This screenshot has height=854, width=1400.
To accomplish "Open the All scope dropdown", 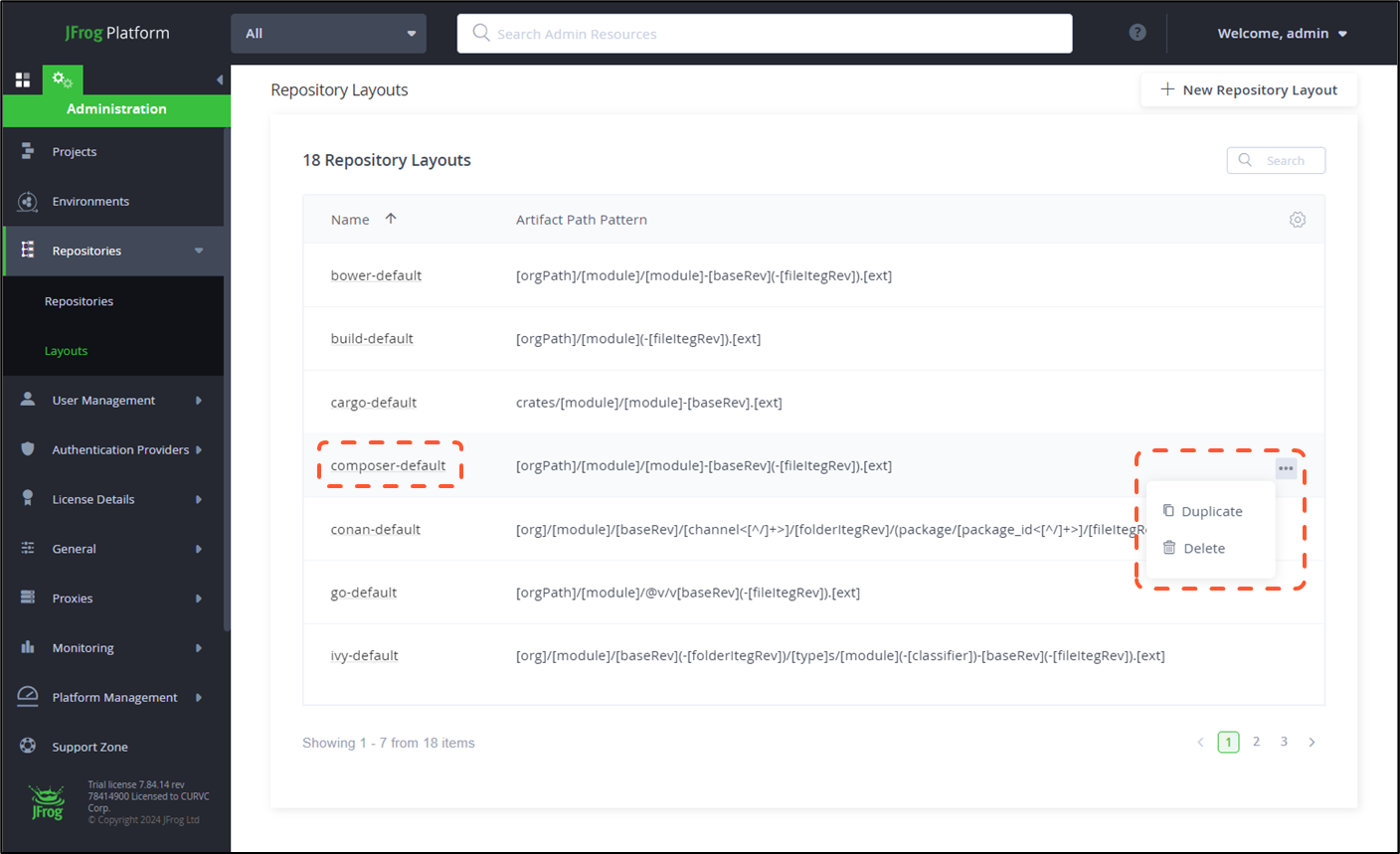I will [x=329, y=34].
